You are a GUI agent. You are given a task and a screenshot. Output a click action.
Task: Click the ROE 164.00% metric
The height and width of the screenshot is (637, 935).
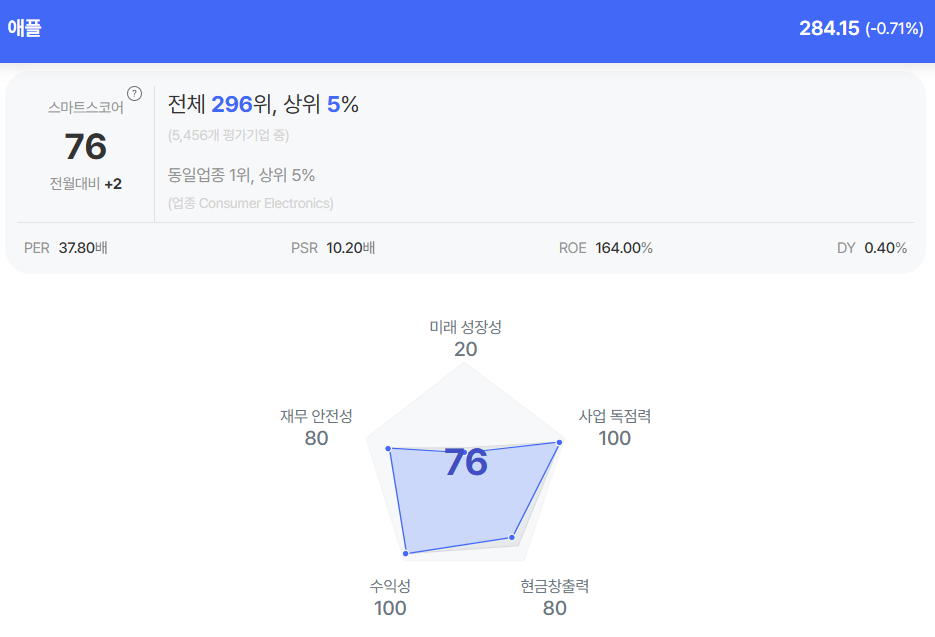pos(606,248)
